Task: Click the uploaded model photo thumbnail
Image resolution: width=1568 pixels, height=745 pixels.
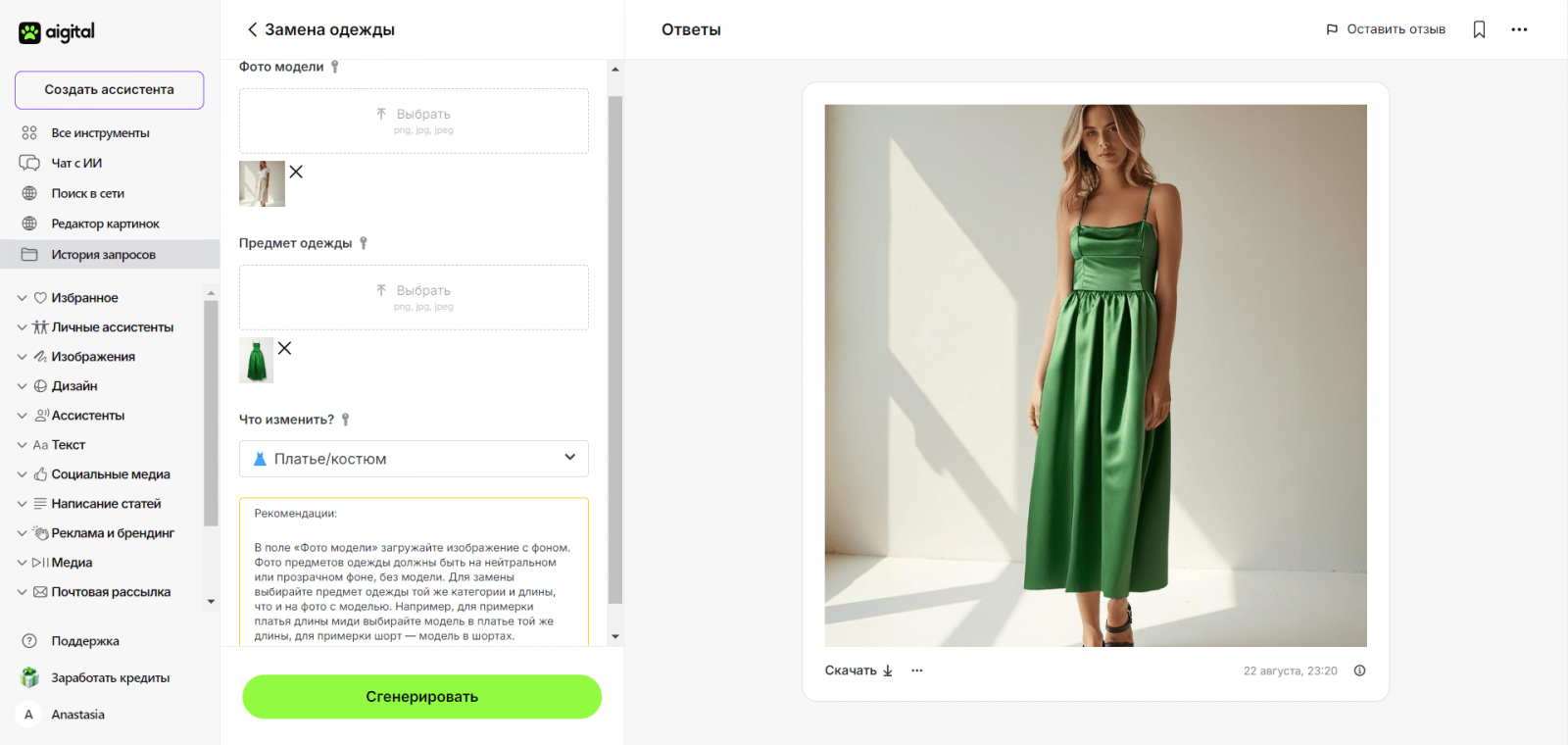Action: 262,183
